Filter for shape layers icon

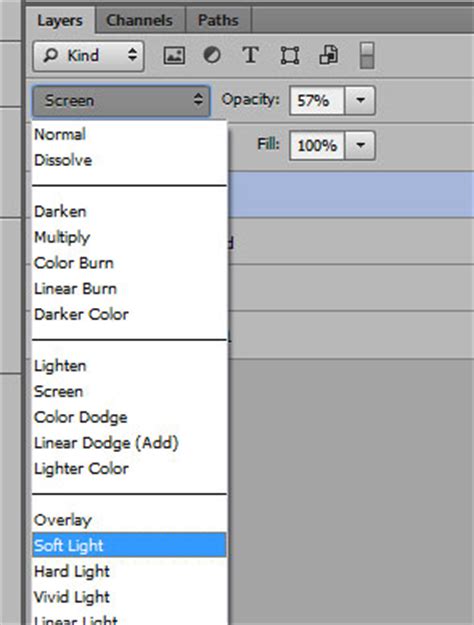coord(290,55)
